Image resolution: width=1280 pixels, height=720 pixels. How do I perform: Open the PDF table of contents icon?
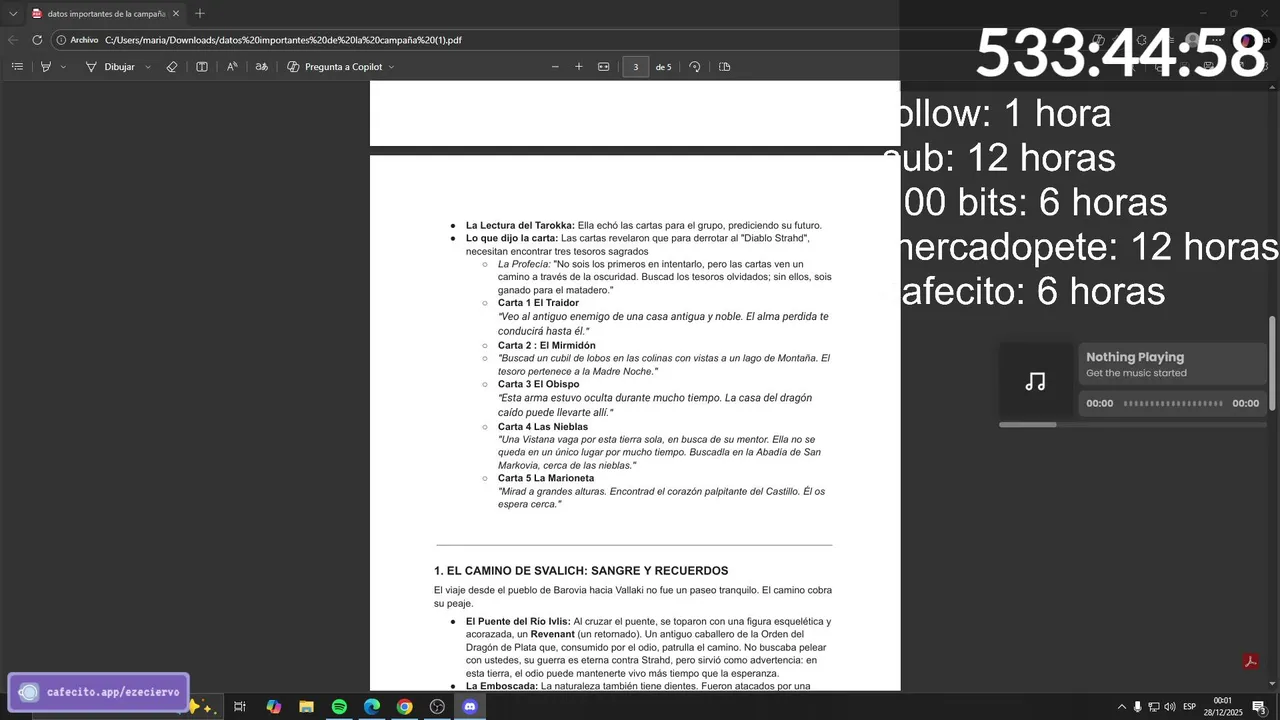(x=17, y=67)
